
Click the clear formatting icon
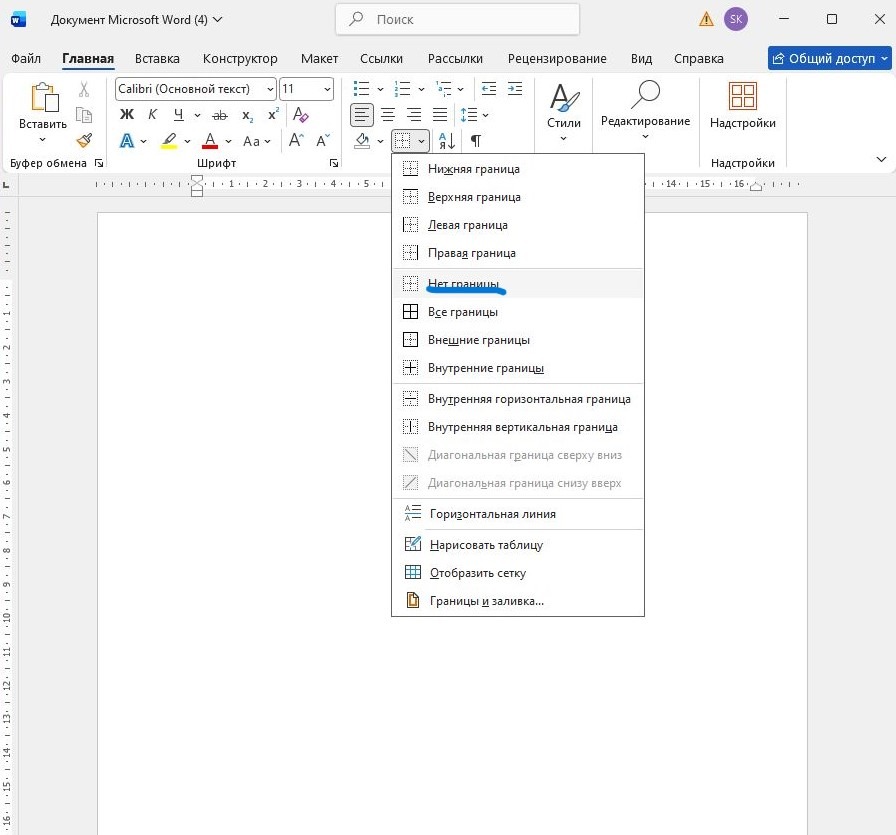pos(301,115)
